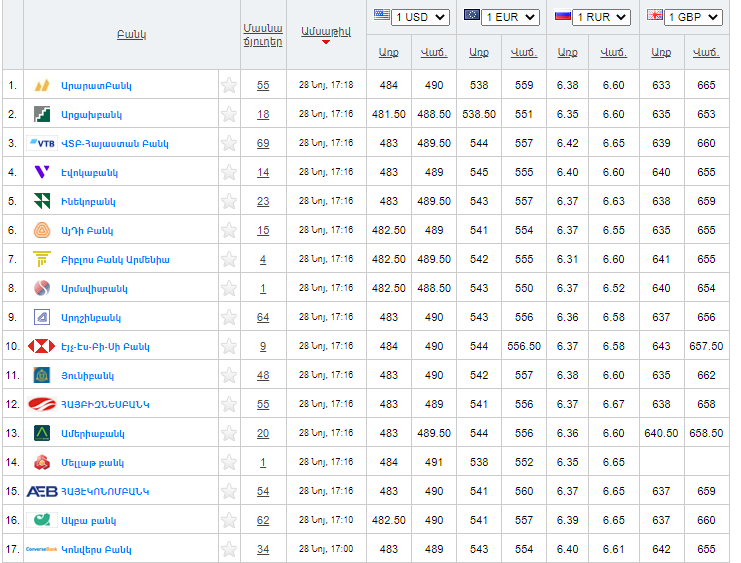Click the Evocabank purple V logo
Screen dimensions: 741x563
(42, 172)
